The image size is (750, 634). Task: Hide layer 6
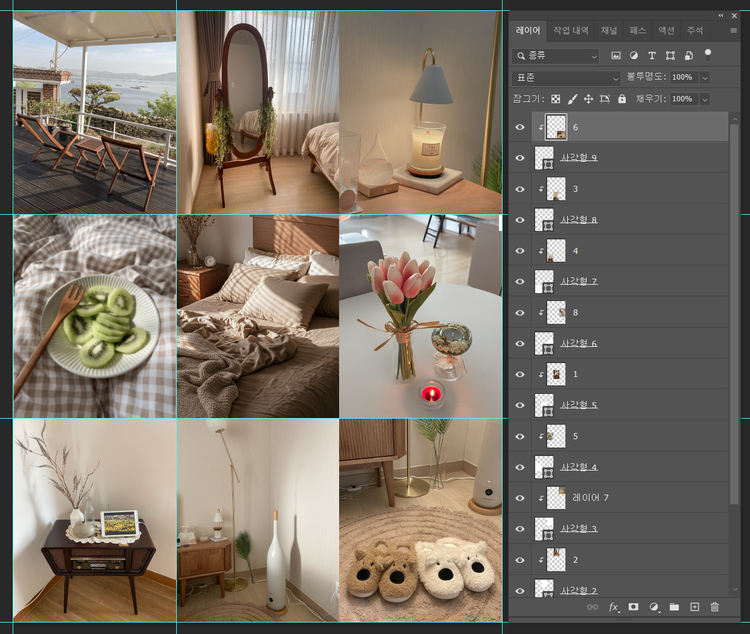point(520,127)
